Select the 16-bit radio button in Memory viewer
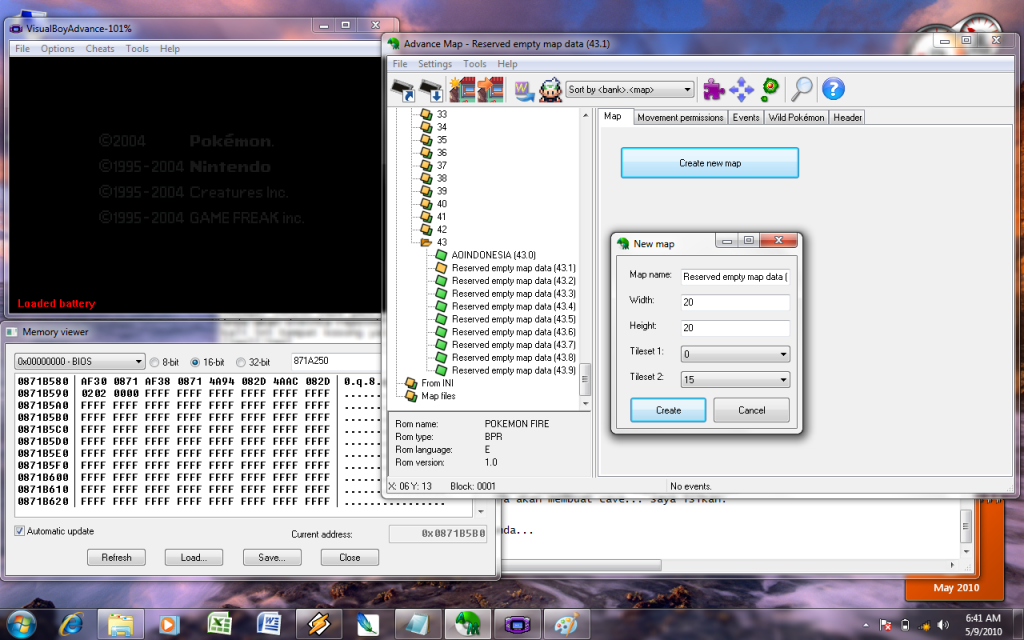1024x640 pixels. coord(195,362)
